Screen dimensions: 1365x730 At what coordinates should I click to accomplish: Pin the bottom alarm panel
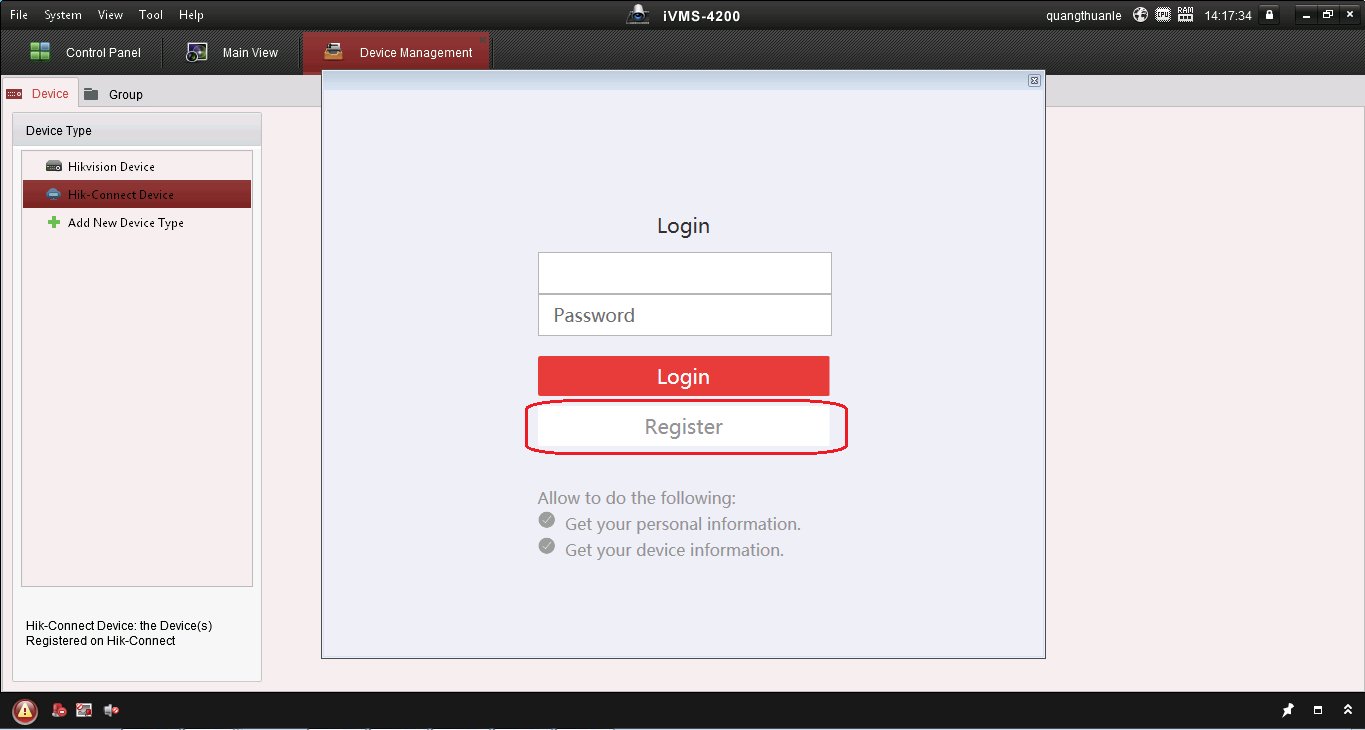click(1288, 711)
